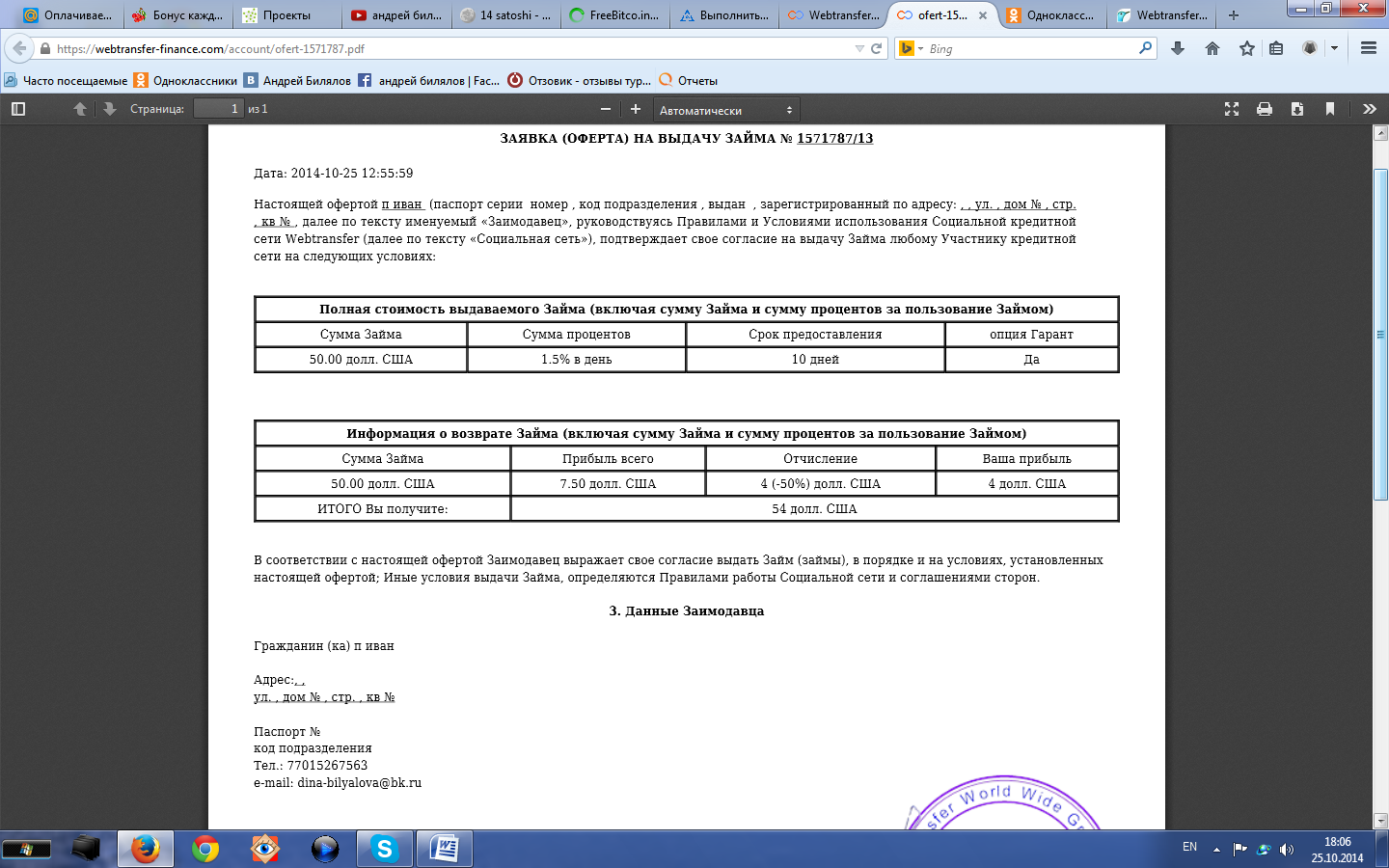Print the PDF document
Image resolution: width=1389 pixels, height=868 pixels.
pos(1265,109)
